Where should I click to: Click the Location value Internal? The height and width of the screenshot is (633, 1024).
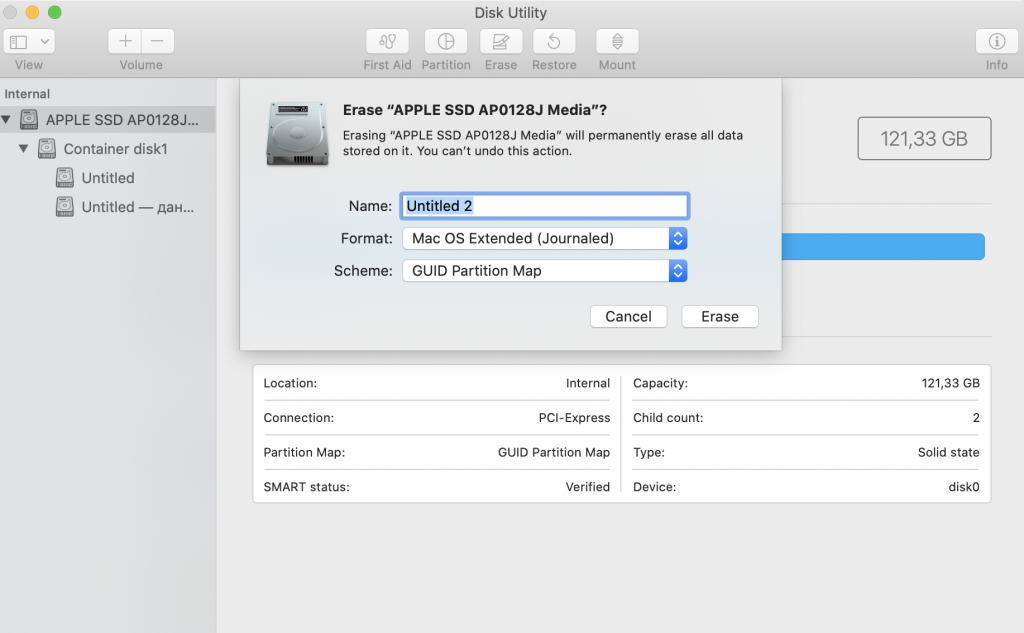(x=588, y=383)
